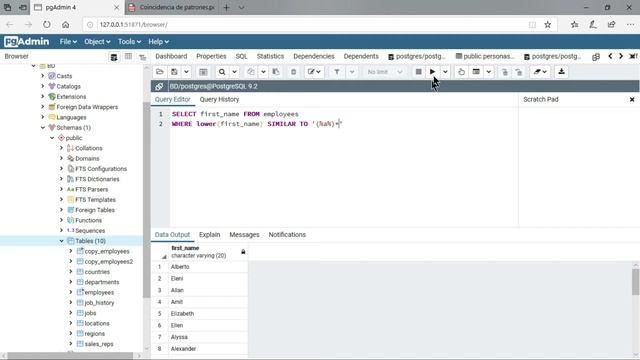Switch to the SQL tab

(x=241, y=56)
